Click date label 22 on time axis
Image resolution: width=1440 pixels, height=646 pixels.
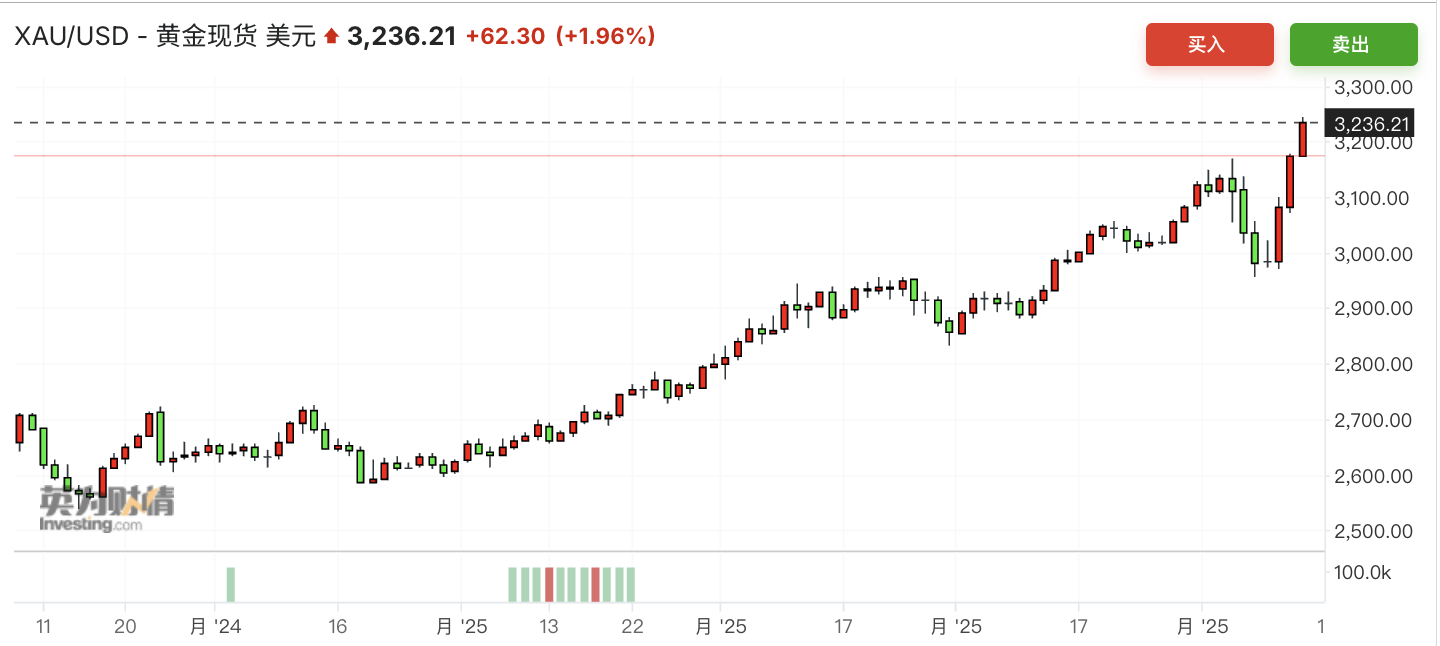click(x=632, y=627)
